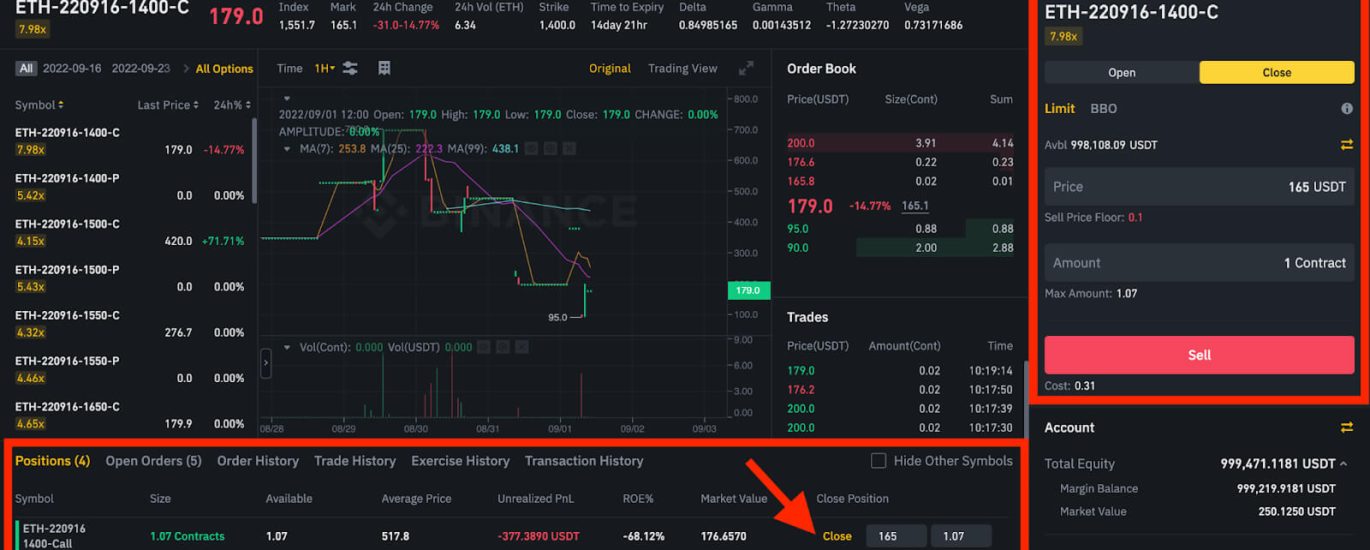Show more expiry dates arrow
The image size is (1370, 550).
[x=186, y=68]
